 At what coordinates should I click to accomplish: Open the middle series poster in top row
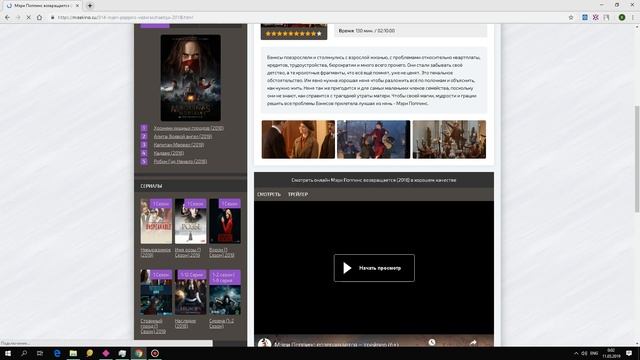tap(191, 221)
